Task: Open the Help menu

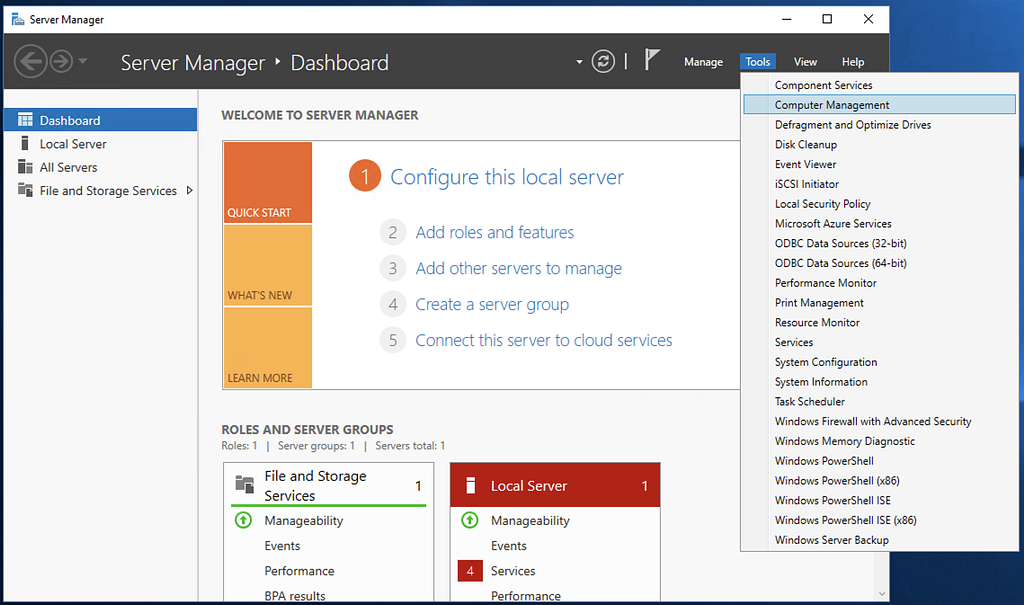Action: click(x=853, y=62)
